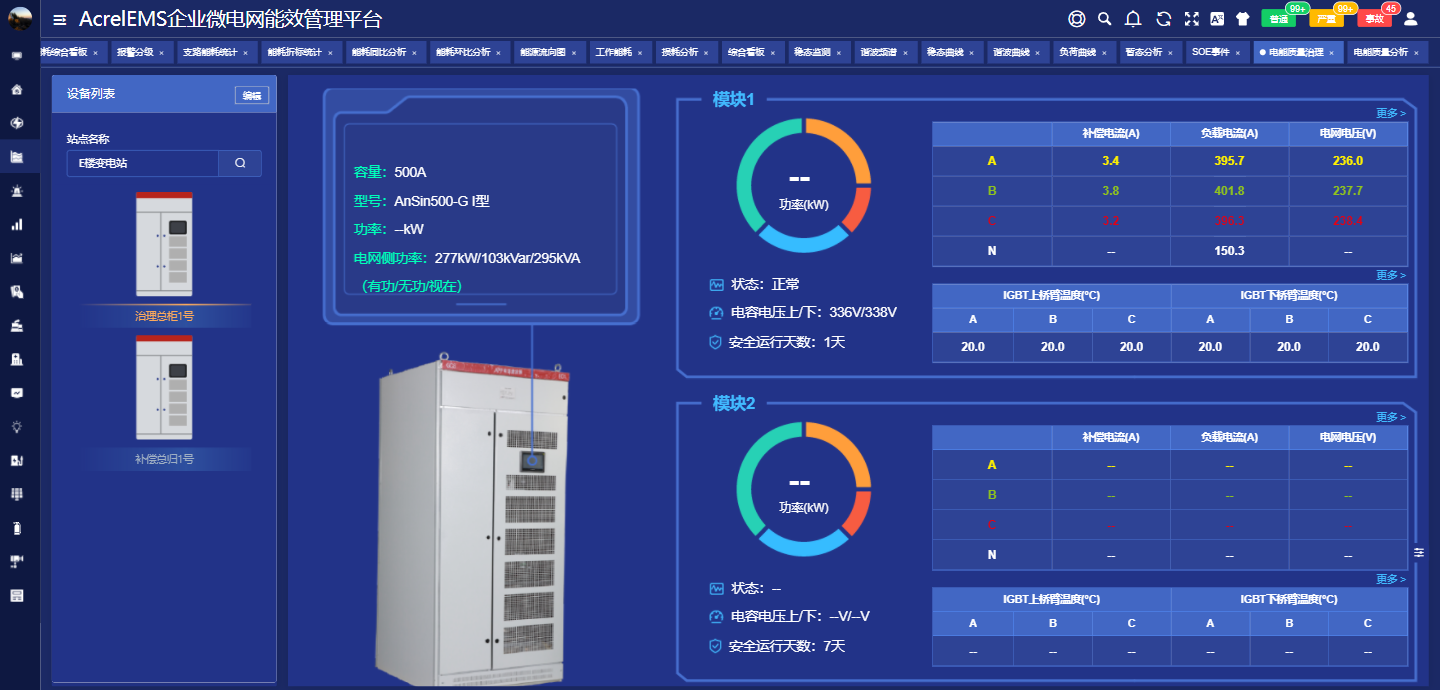This screenshot has height=690, width=1440.
Task: Close the 电能质量治理 tab
Action: pyautogui.click(x=1332, y=52)
